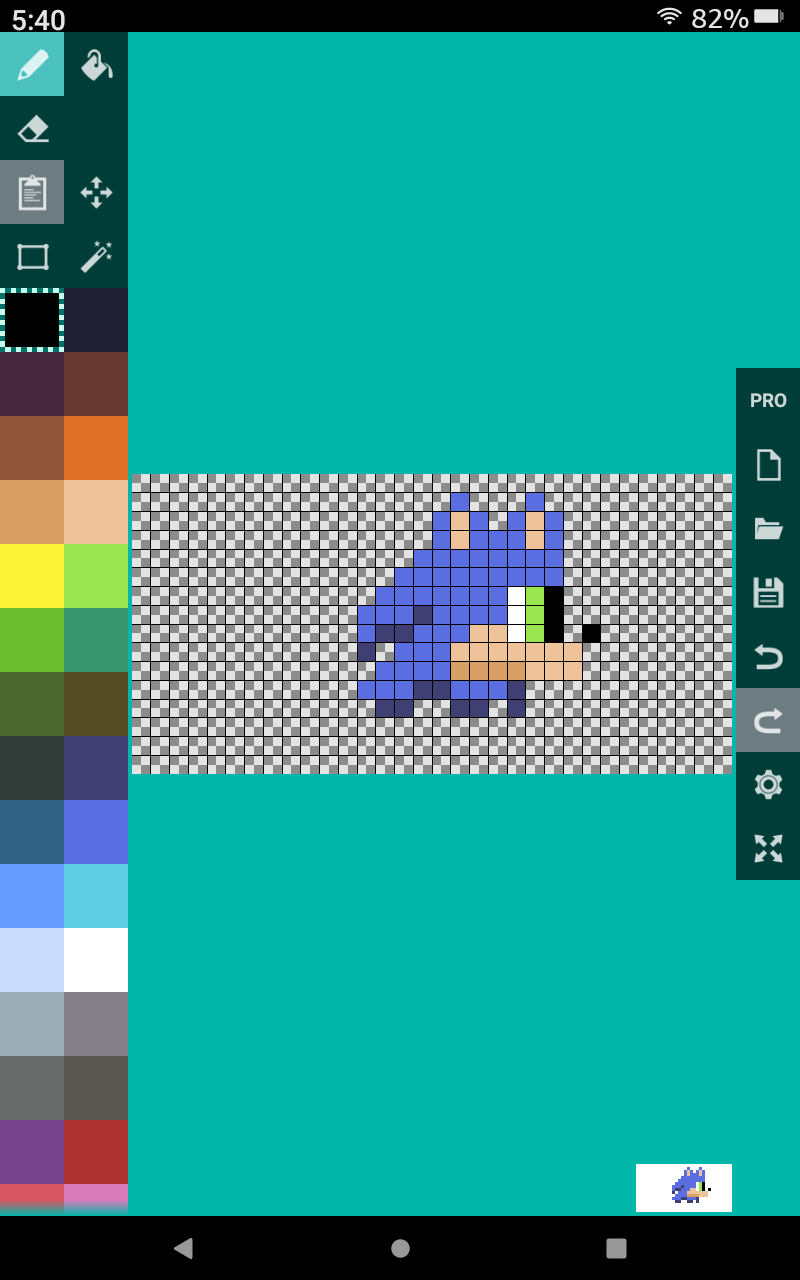Image resolution: width=800 pixels, height=1280 pixels.
Task: Tap the battery indicator icon
Action: tap(768, 16)
